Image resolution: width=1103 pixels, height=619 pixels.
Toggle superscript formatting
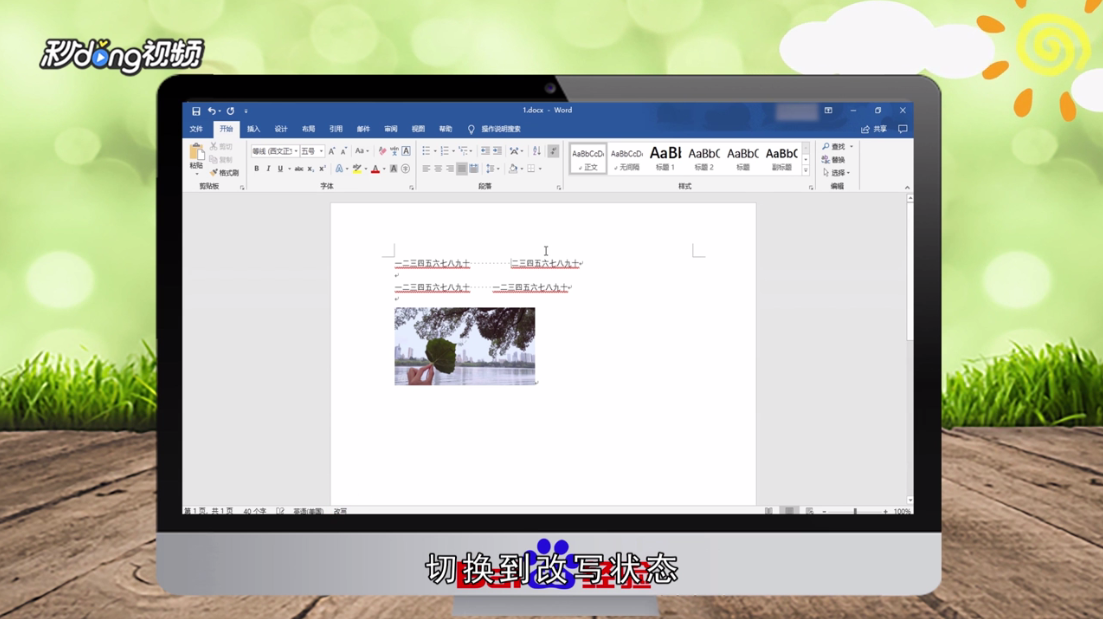click(x=323, y=168)
